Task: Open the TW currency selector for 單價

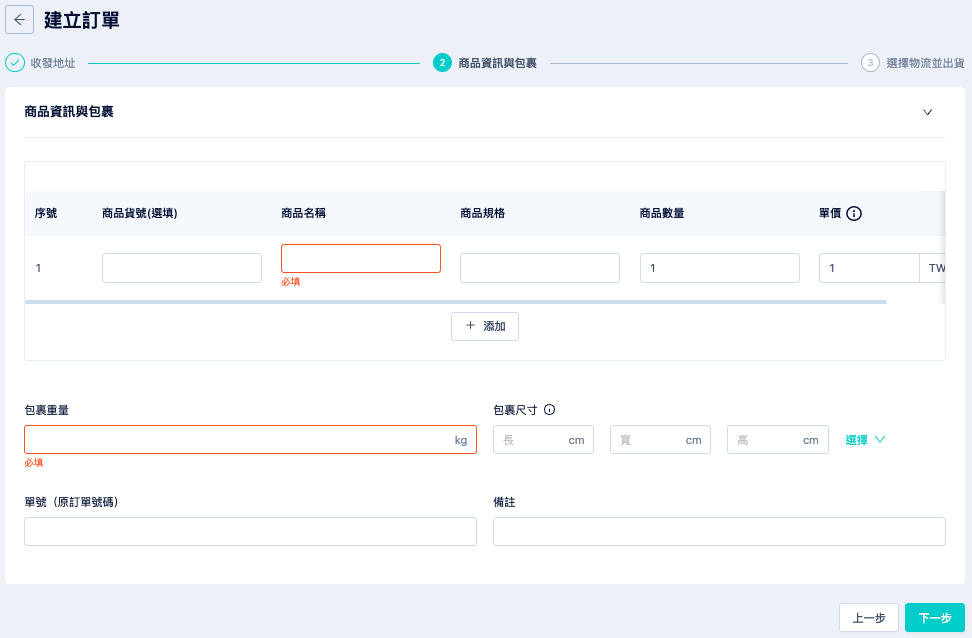Action: 932,268
